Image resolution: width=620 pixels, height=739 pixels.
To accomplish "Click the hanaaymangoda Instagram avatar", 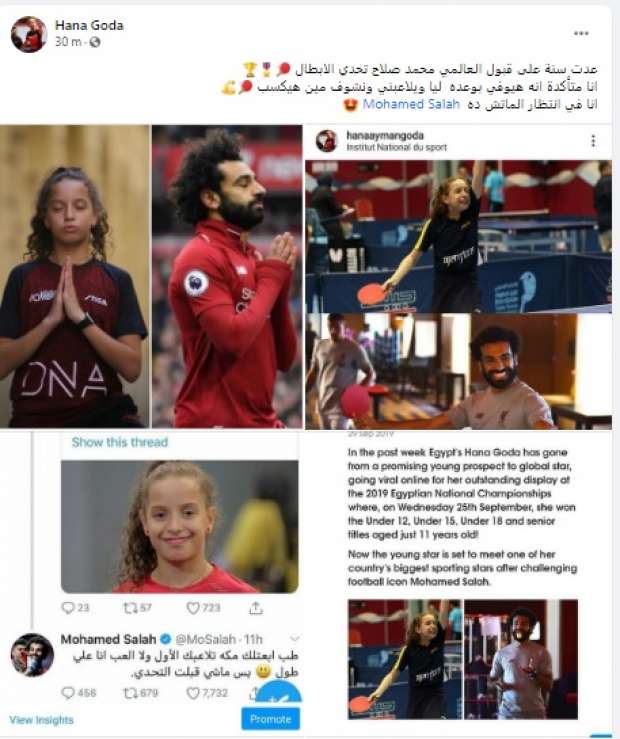I will [326, 140].
